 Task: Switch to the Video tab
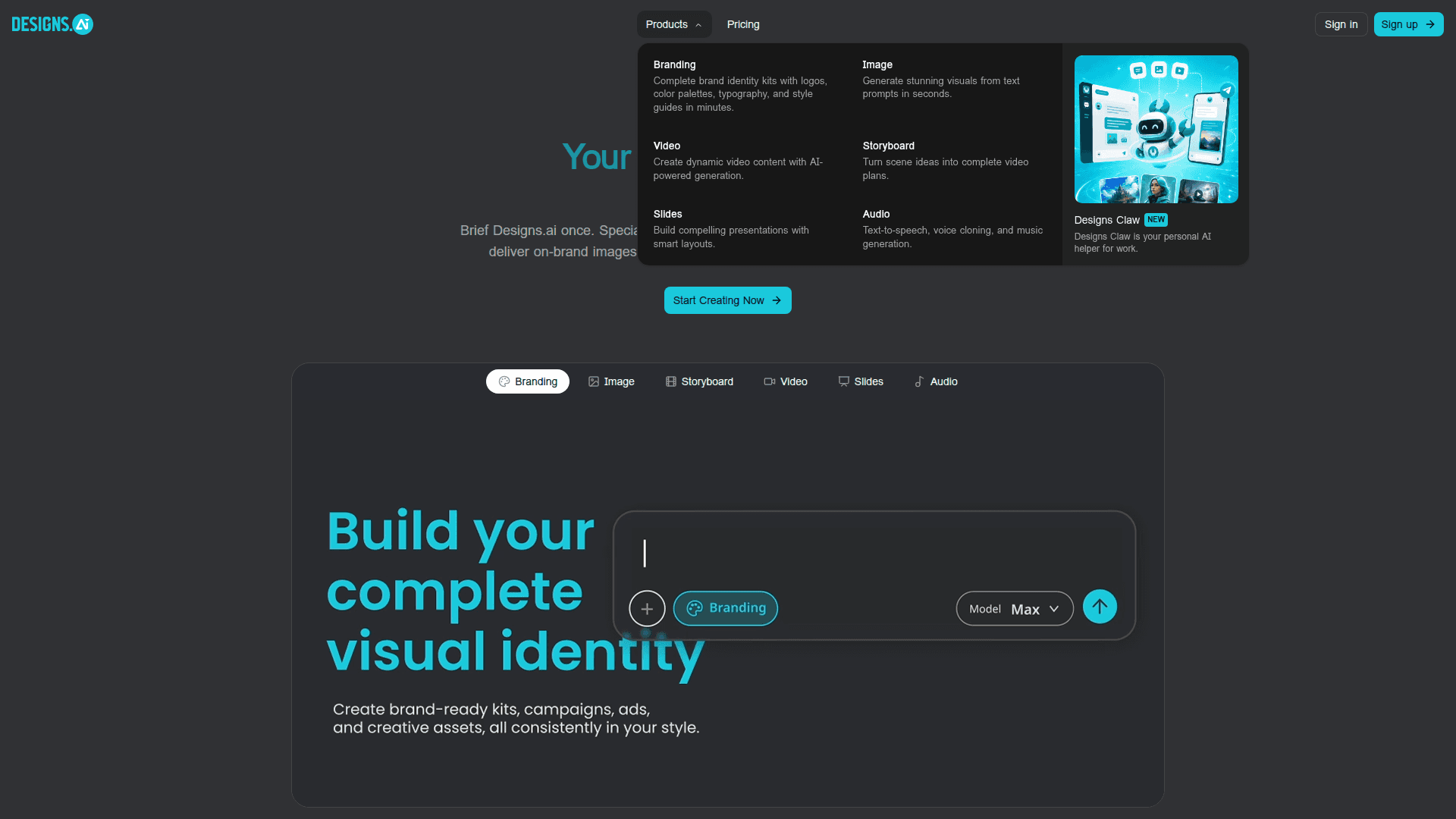[786, 381]
